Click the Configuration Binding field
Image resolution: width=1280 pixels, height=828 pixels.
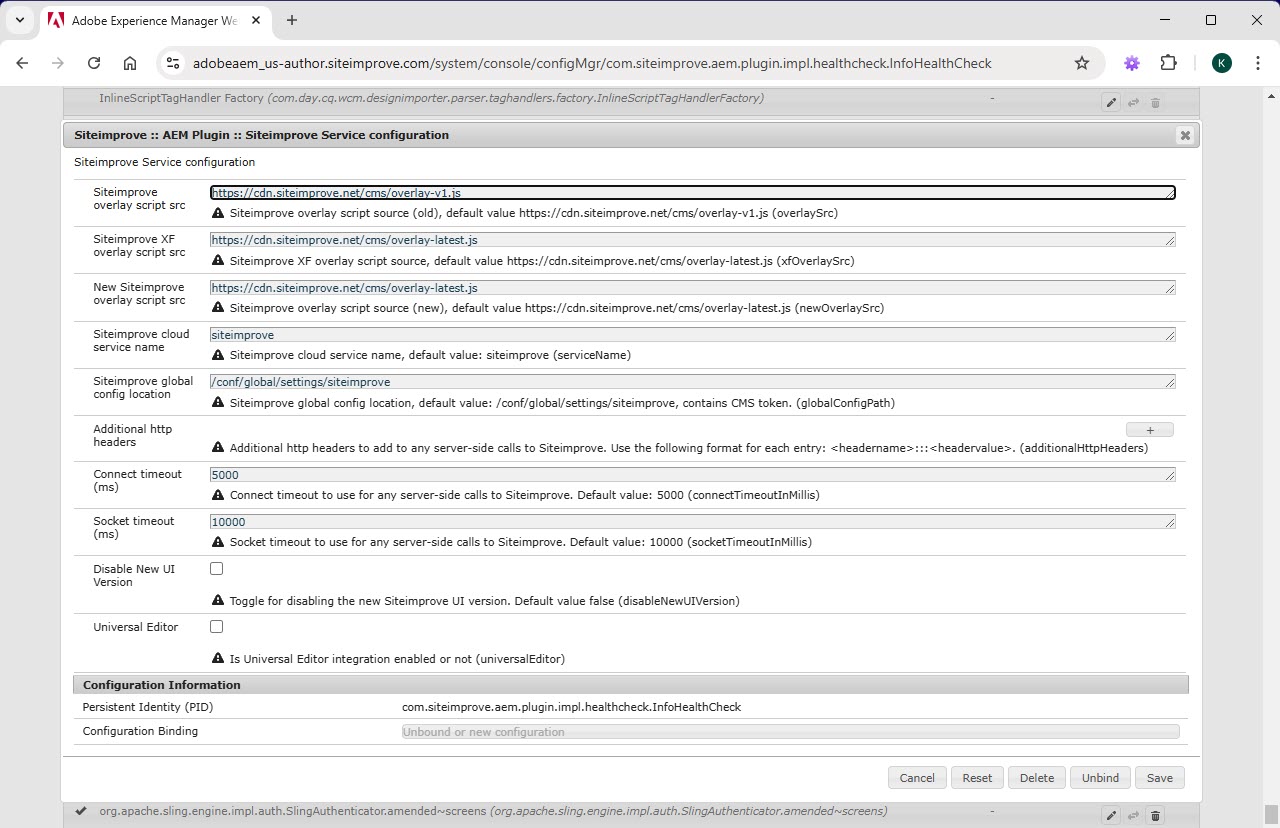tap(790, 732)
